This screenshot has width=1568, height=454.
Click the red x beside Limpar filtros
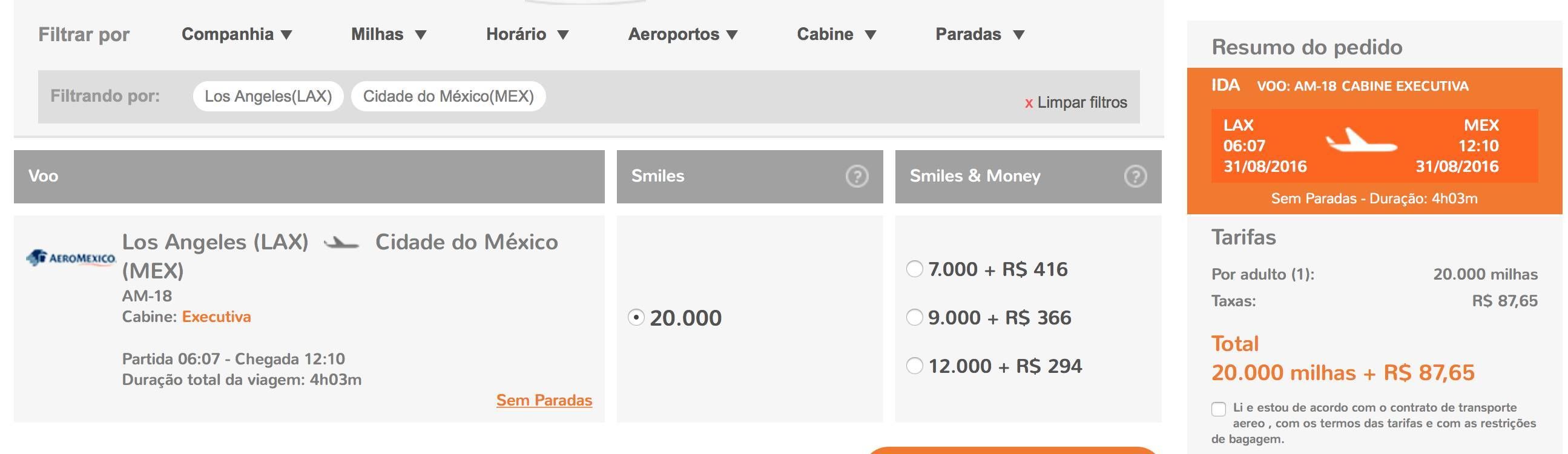click(1029, 103)
